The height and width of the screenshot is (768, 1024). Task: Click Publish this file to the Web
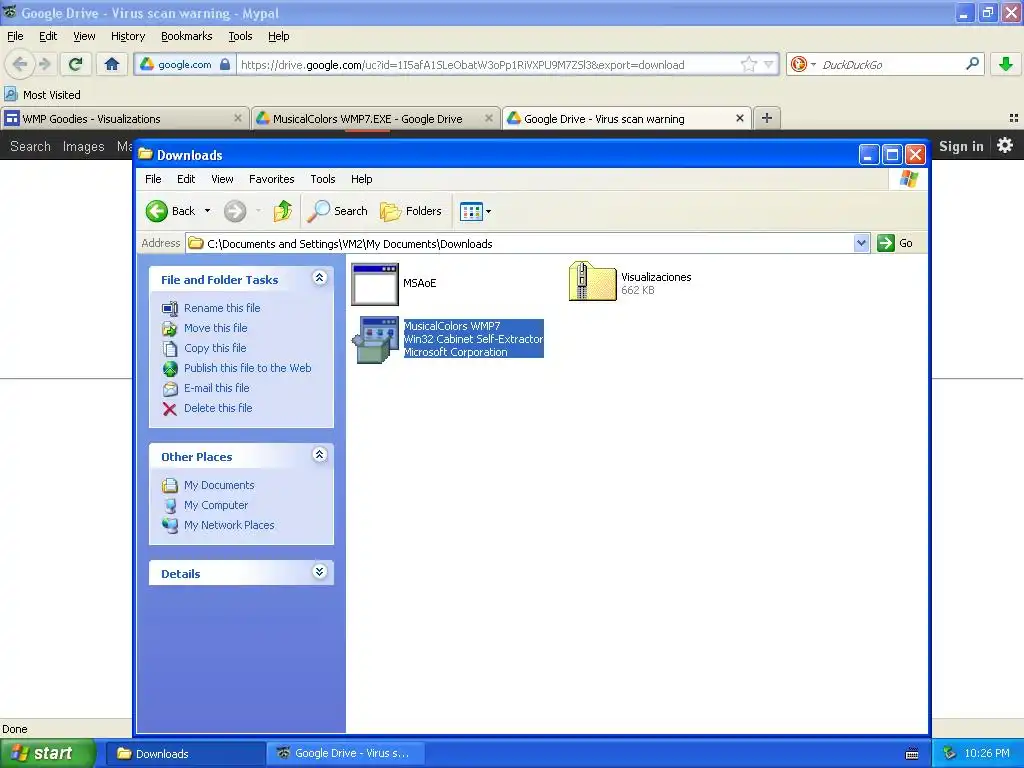[x=248, y=368]
